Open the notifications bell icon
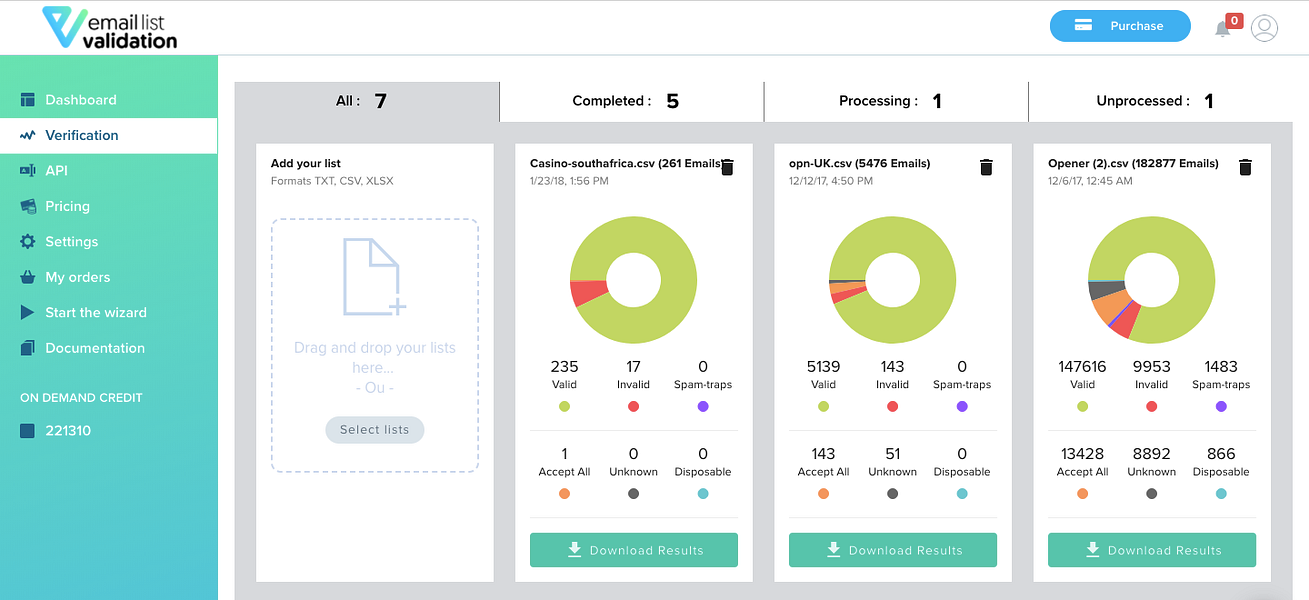1309x600 pixels. coord(1222,28)
